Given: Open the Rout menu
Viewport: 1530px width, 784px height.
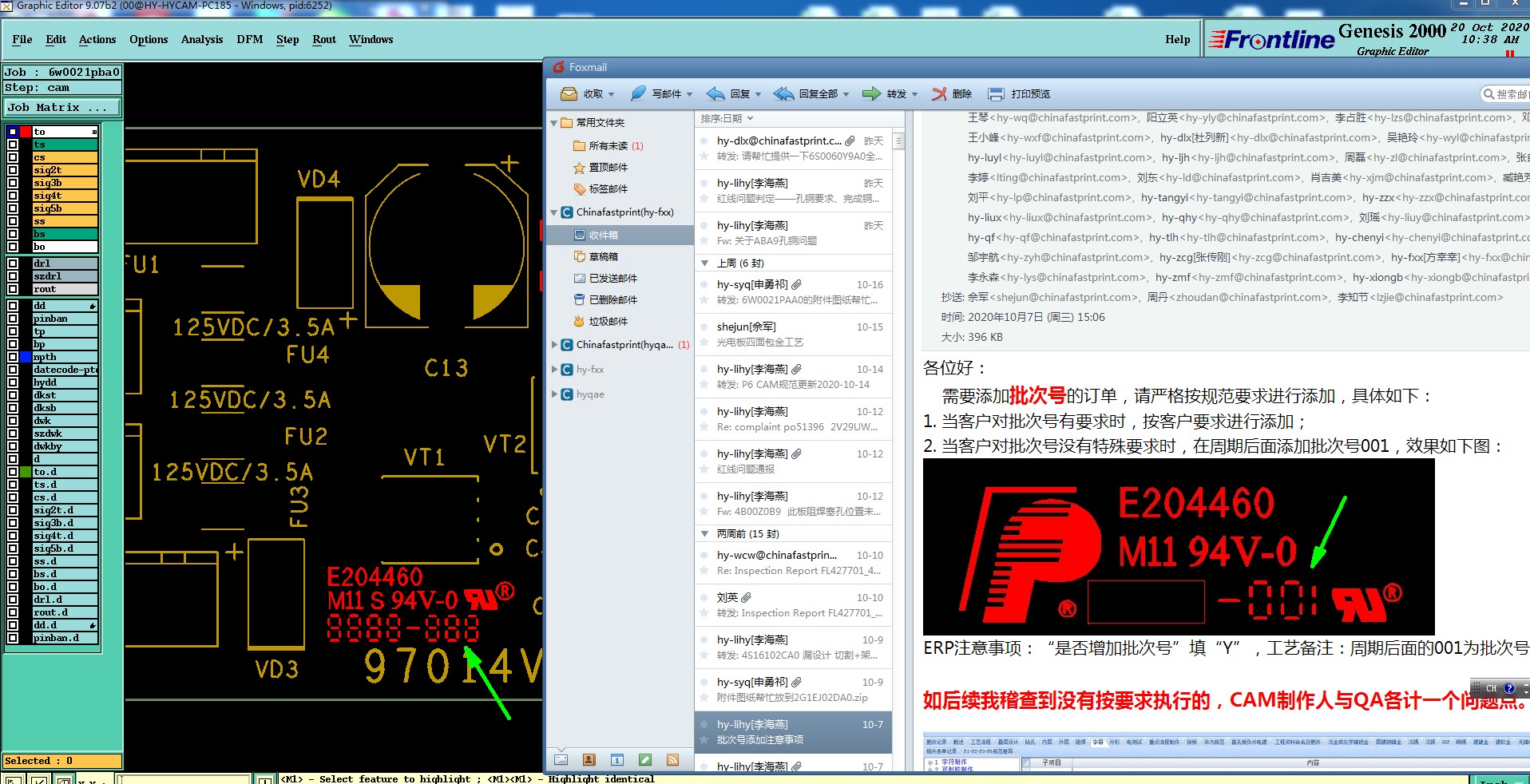Looking at the screenshot, I should [324, 39].
